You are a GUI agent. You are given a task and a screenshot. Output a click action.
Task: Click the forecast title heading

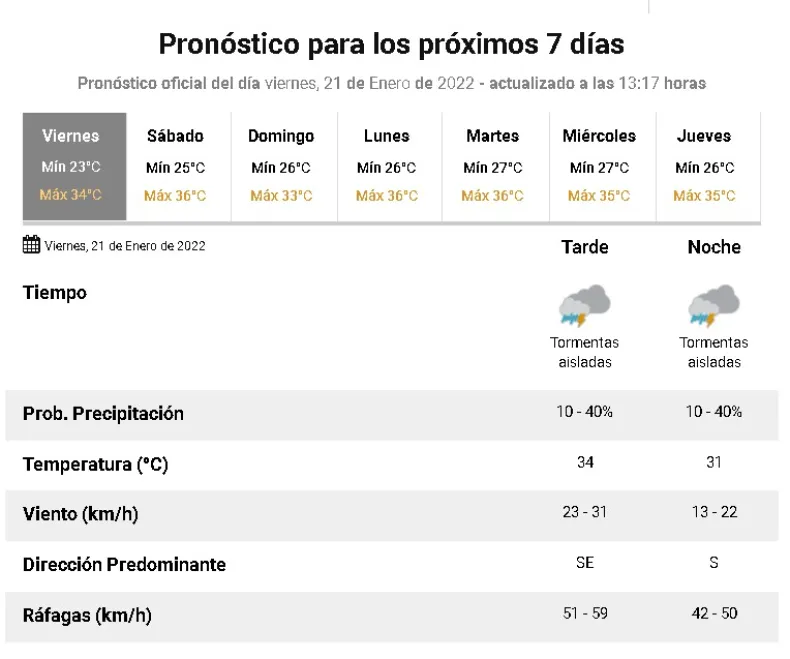click(392, 45)
